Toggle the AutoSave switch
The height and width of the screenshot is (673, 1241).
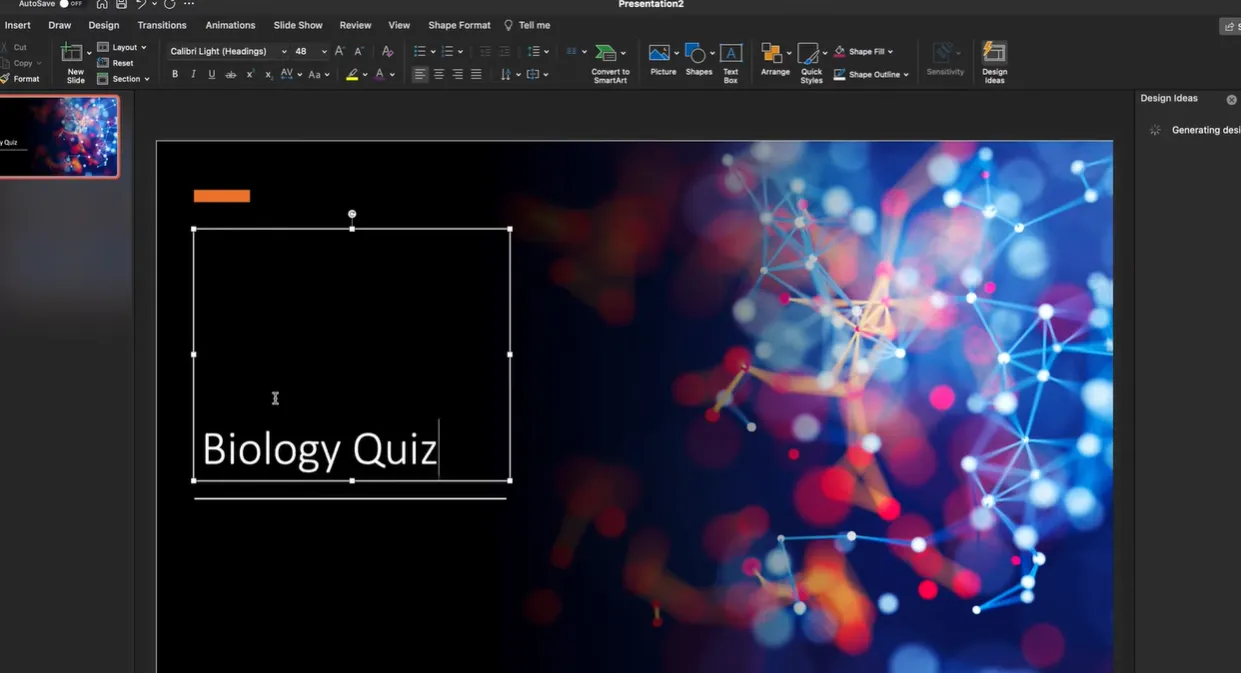70,4
